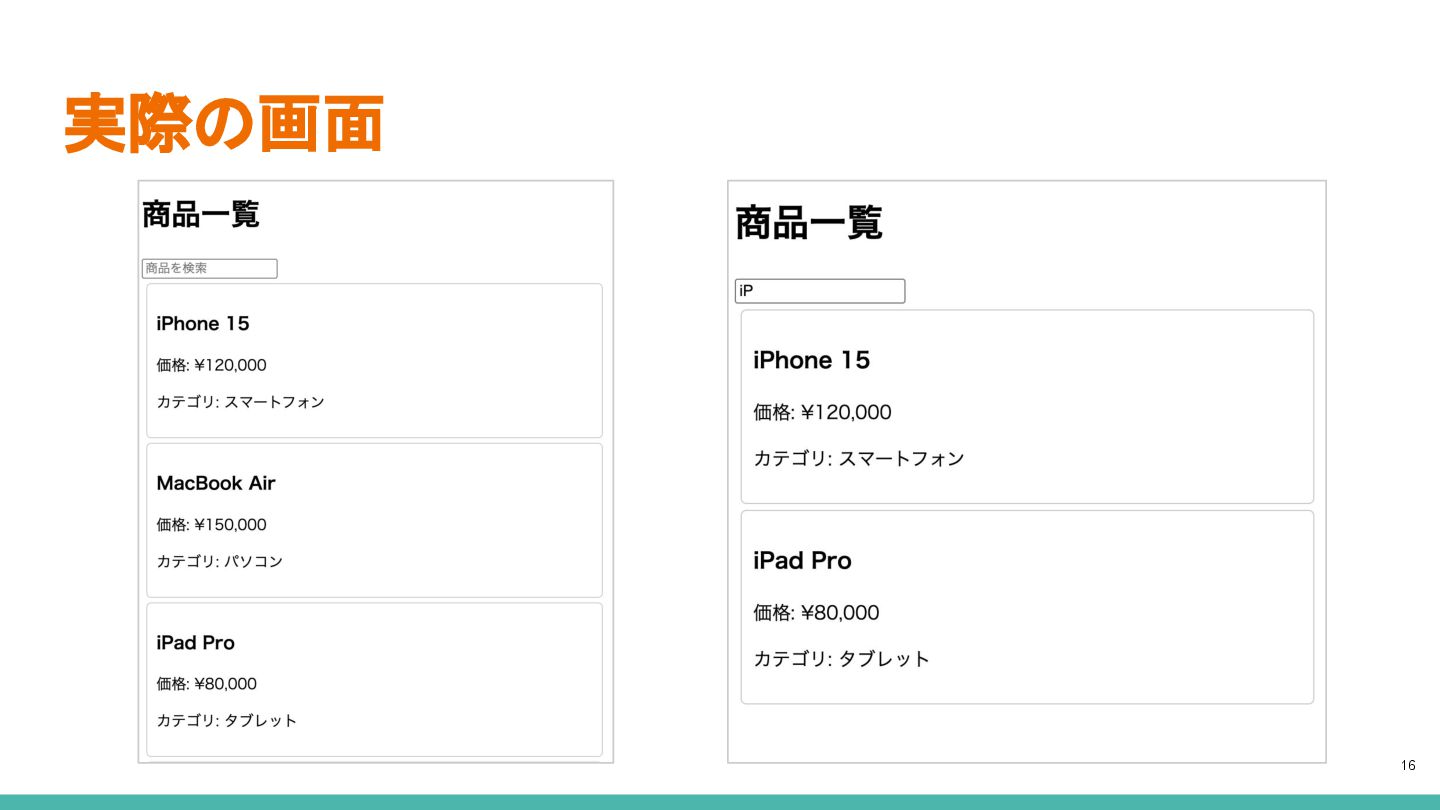
Task: Click カテゴリ: タブレット in unfiltered list
Action: (227, 721)
